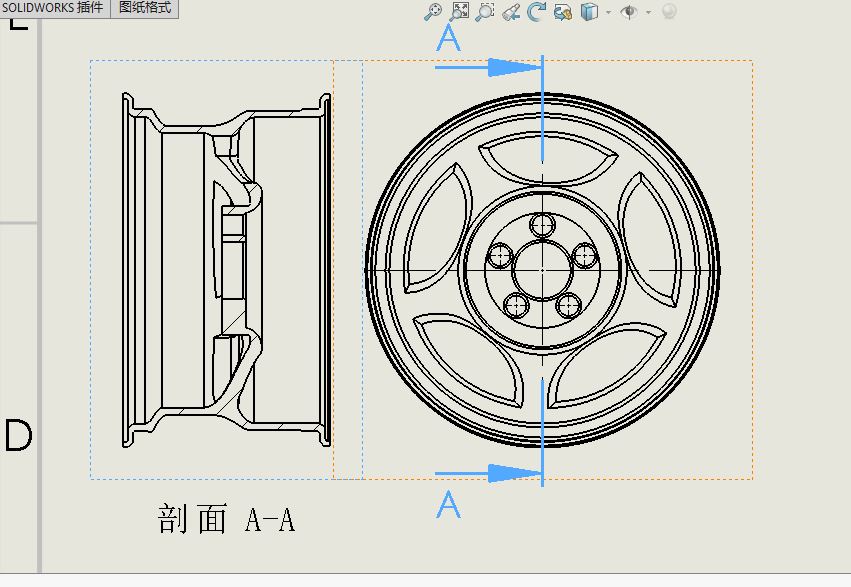
Task: Select the topmost lug bolt hole
Action: (x=542, y=224)
